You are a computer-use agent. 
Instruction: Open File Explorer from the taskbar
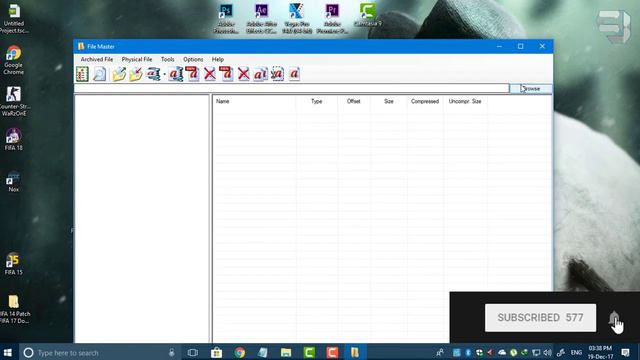pyautogui.click(x=286, y=352)
